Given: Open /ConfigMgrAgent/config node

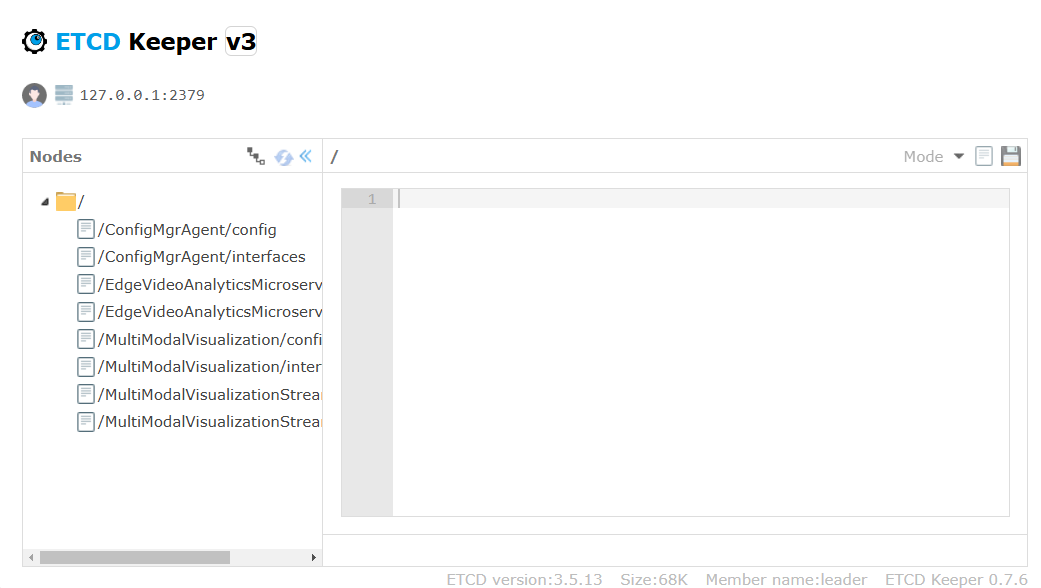Looking at the screenshot, I should (x=187, y=230).
